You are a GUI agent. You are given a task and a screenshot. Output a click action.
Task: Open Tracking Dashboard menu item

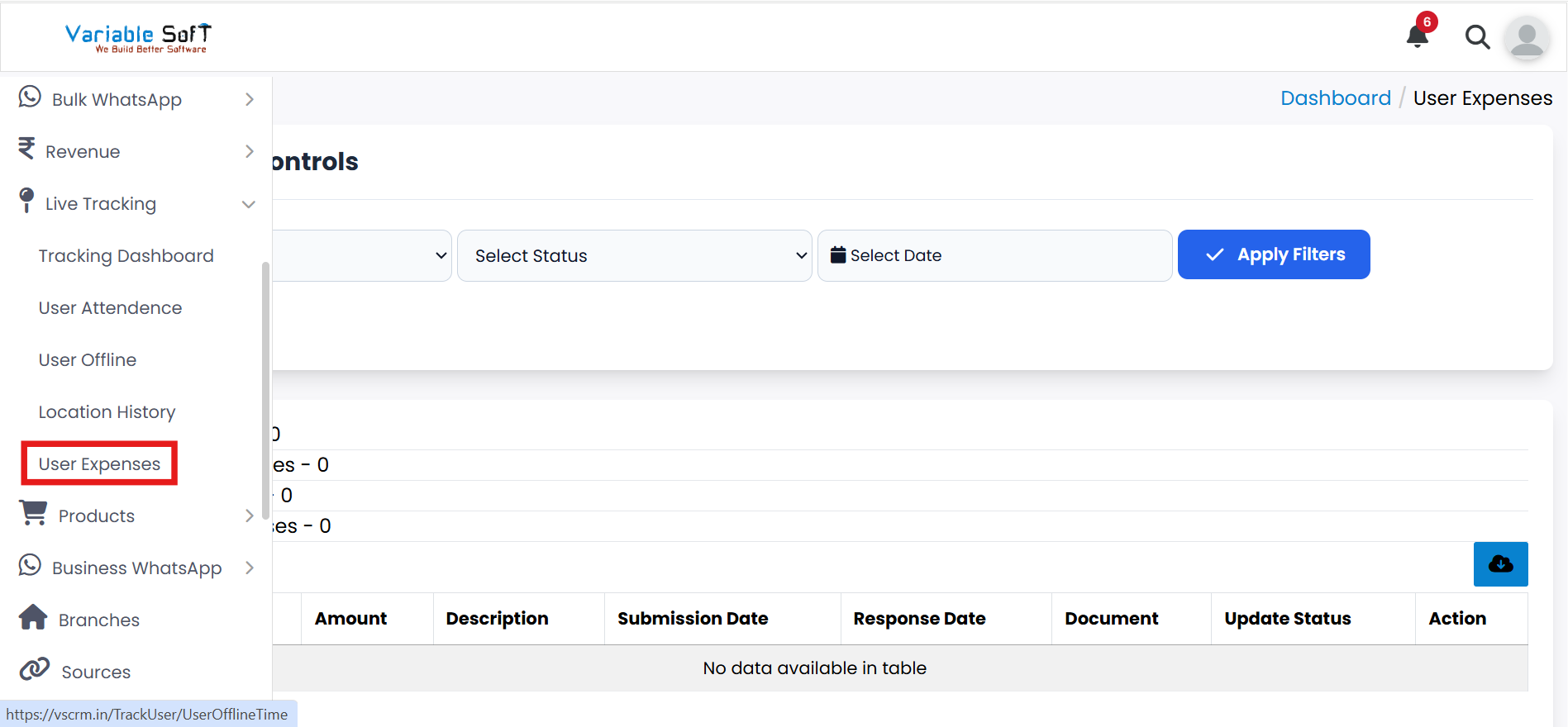click(x=126, y=256)
